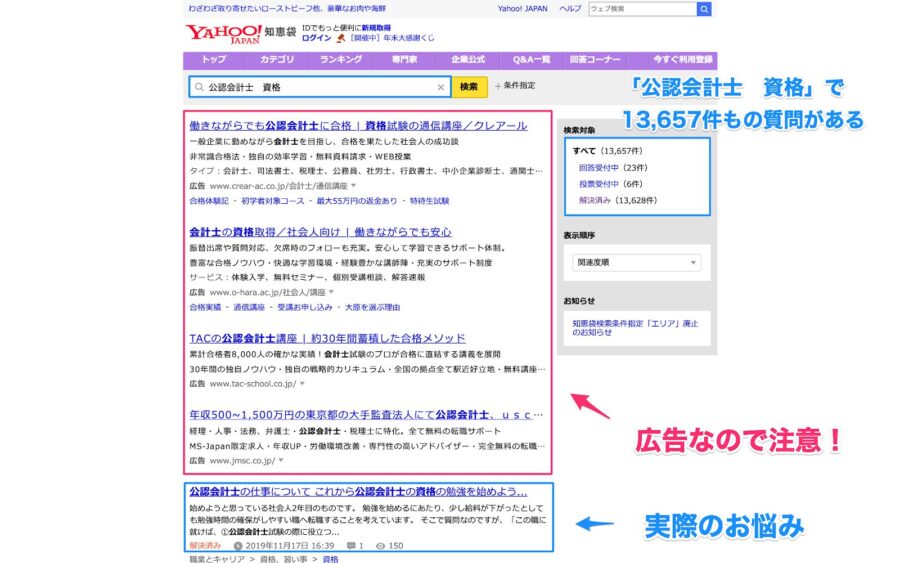
Task: Click the Yahoo! JAPAN 知恵袋 logo
Action: tap(240, 33)
